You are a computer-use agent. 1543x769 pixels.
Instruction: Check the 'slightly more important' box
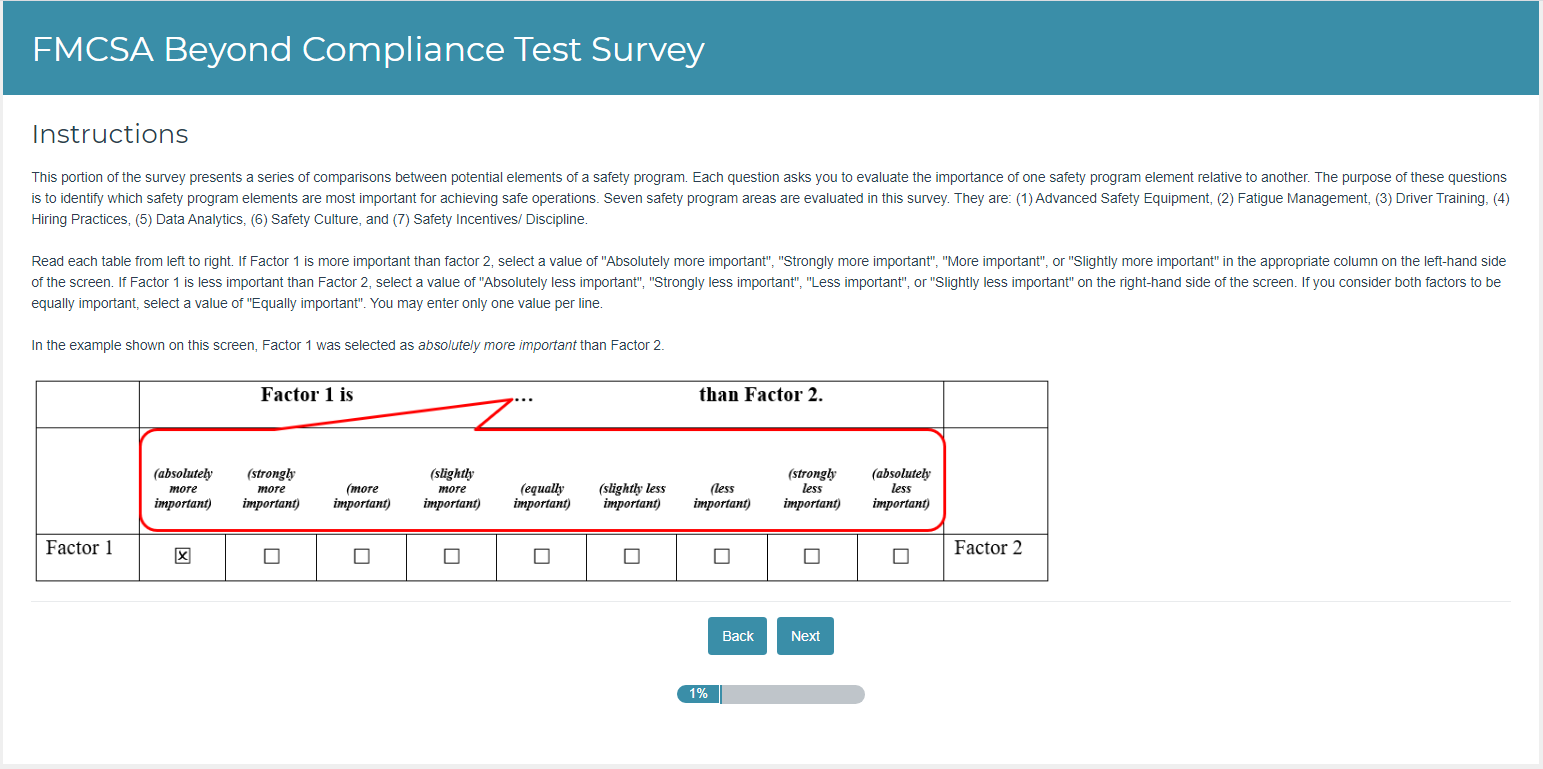[452, 556]
